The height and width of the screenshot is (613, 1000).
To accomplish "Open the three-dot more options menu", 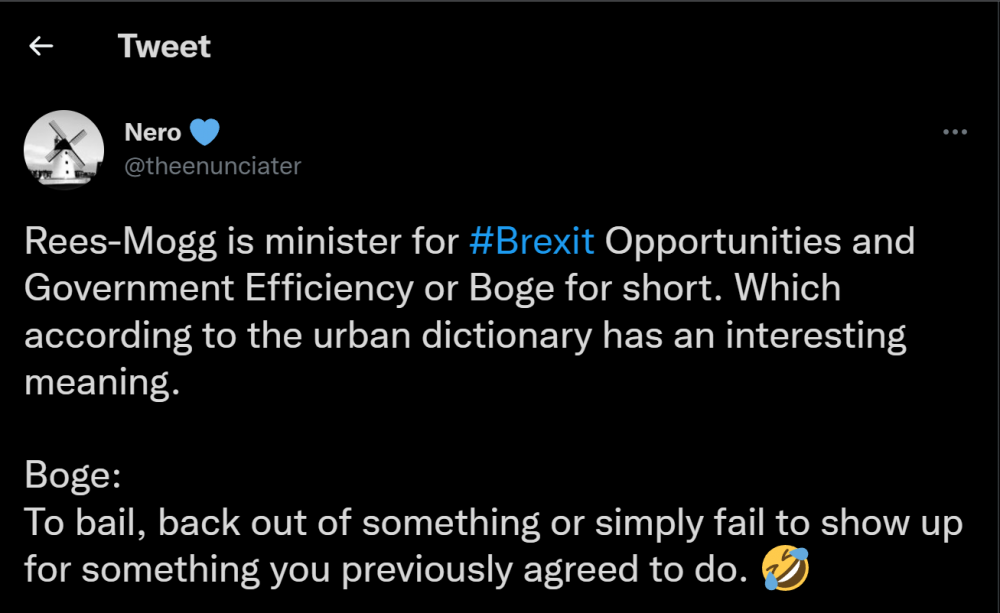I will (x=955, y=133).
